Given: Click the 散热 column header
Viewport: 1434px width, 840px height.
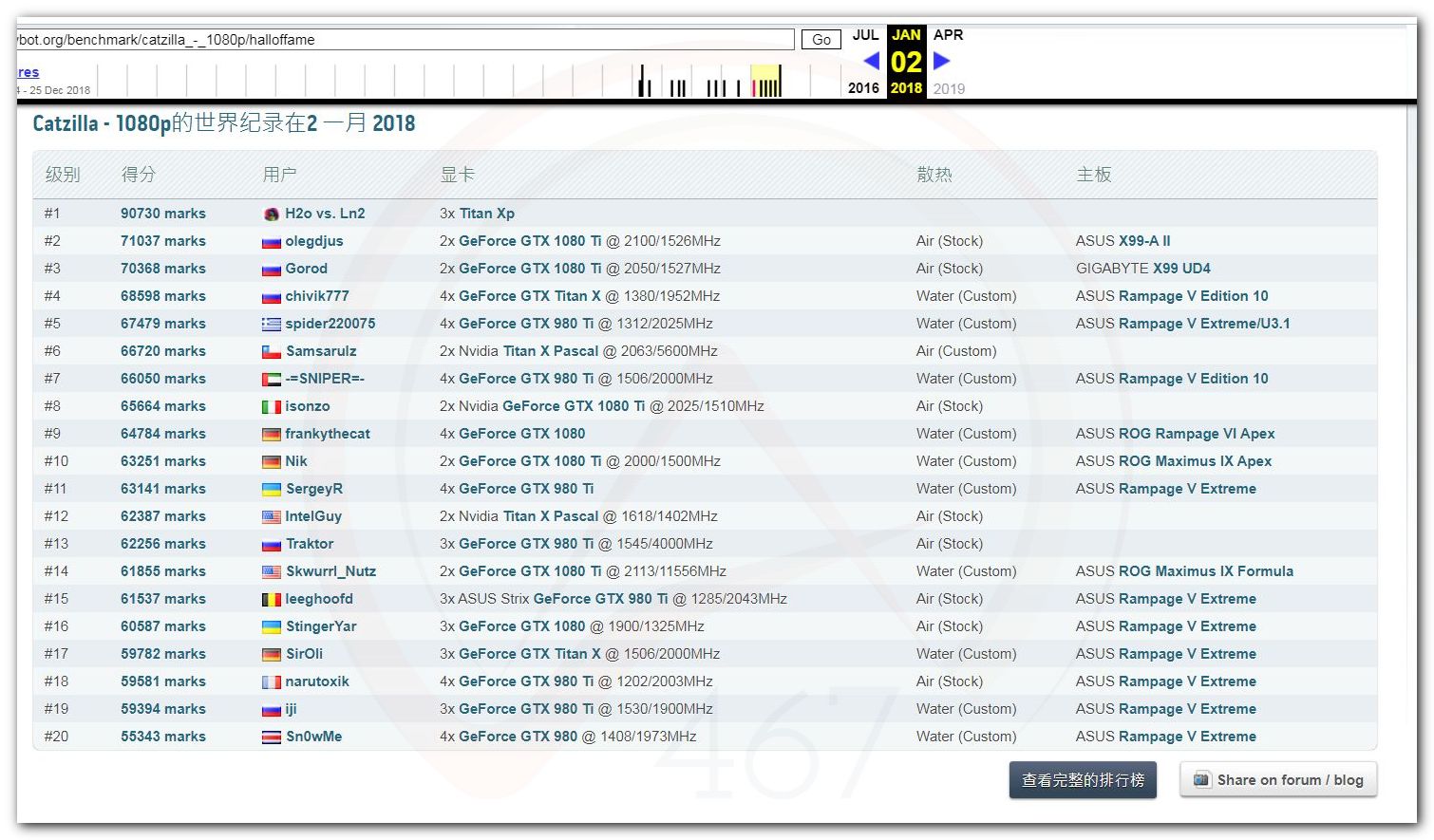Looking at the screenshot, I should point(934,175).
